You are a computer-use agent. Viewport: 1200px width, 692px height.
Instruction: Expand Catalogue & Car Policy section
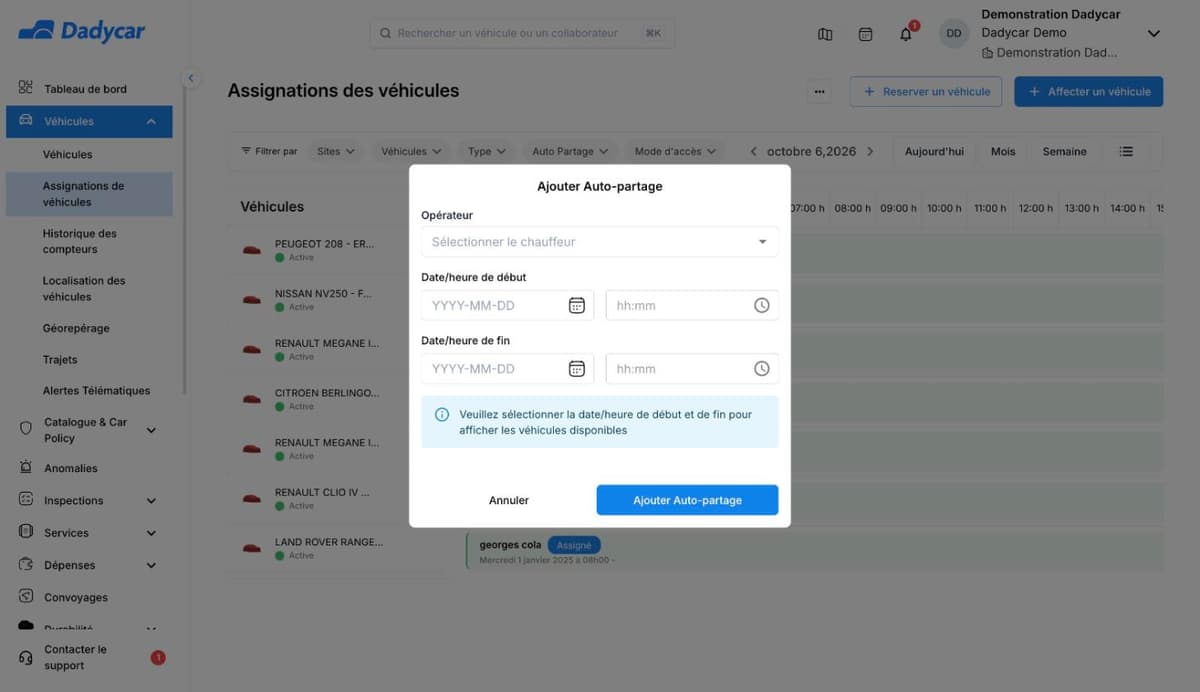pos(151,430)
